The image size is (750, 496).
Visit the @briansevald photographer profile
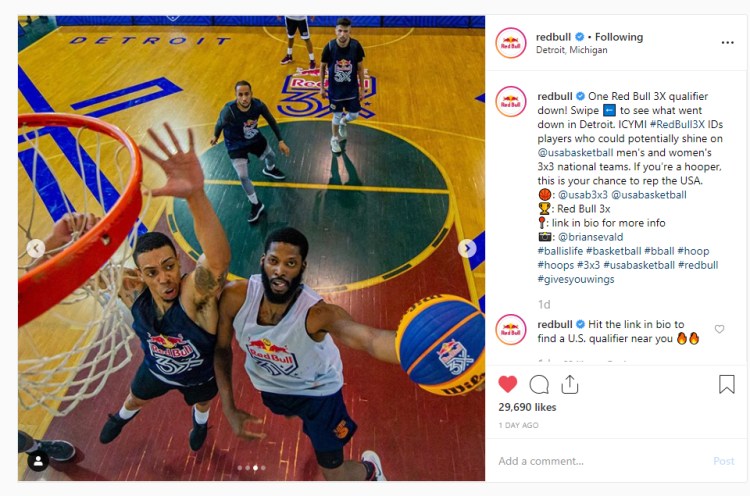[x=590, y=237]
